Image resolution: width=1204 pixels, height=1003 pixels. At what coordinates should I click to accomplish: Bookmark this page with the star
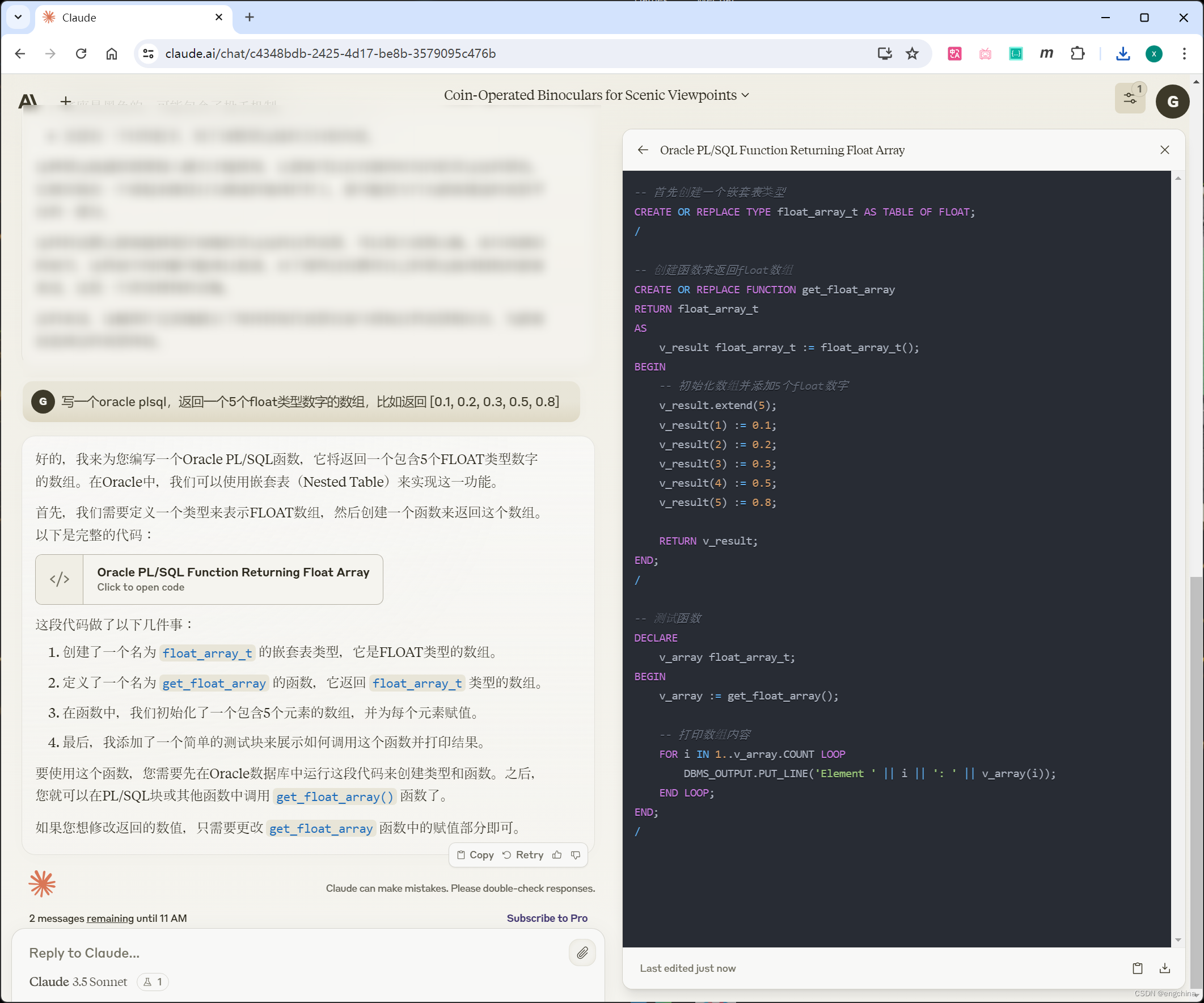912,53
